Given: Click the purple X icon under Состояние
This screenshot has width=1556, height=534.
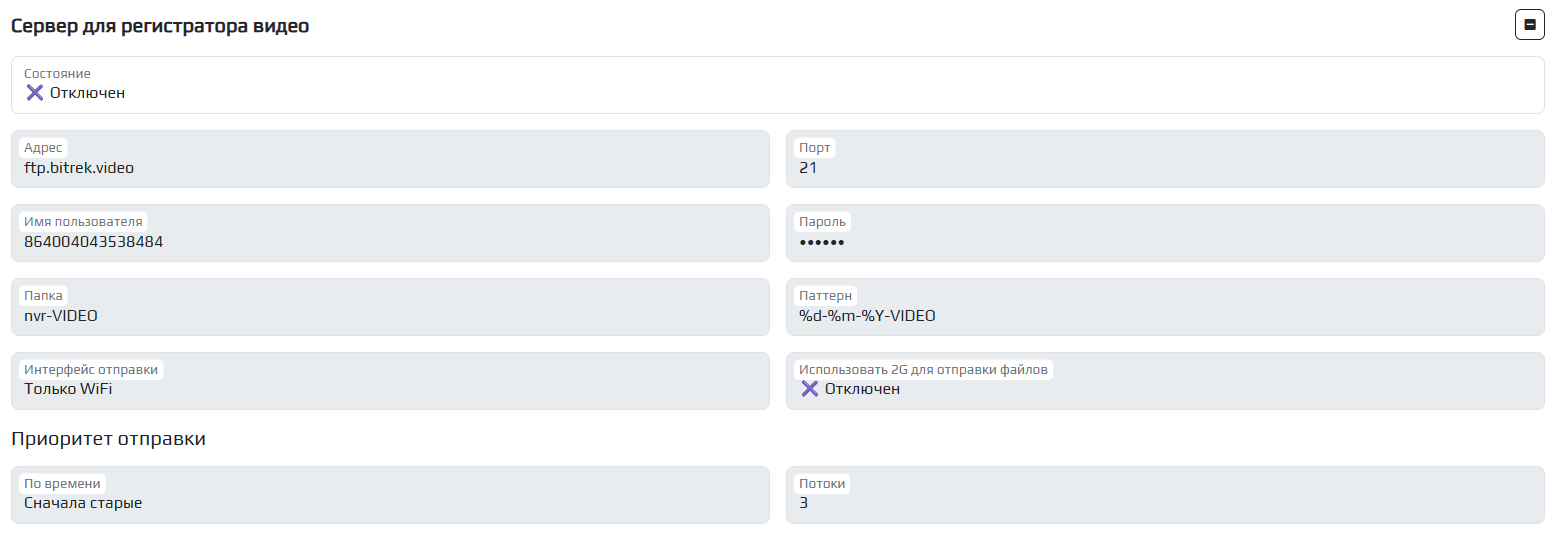Looking at the screenshot, I should click(35, 93).
